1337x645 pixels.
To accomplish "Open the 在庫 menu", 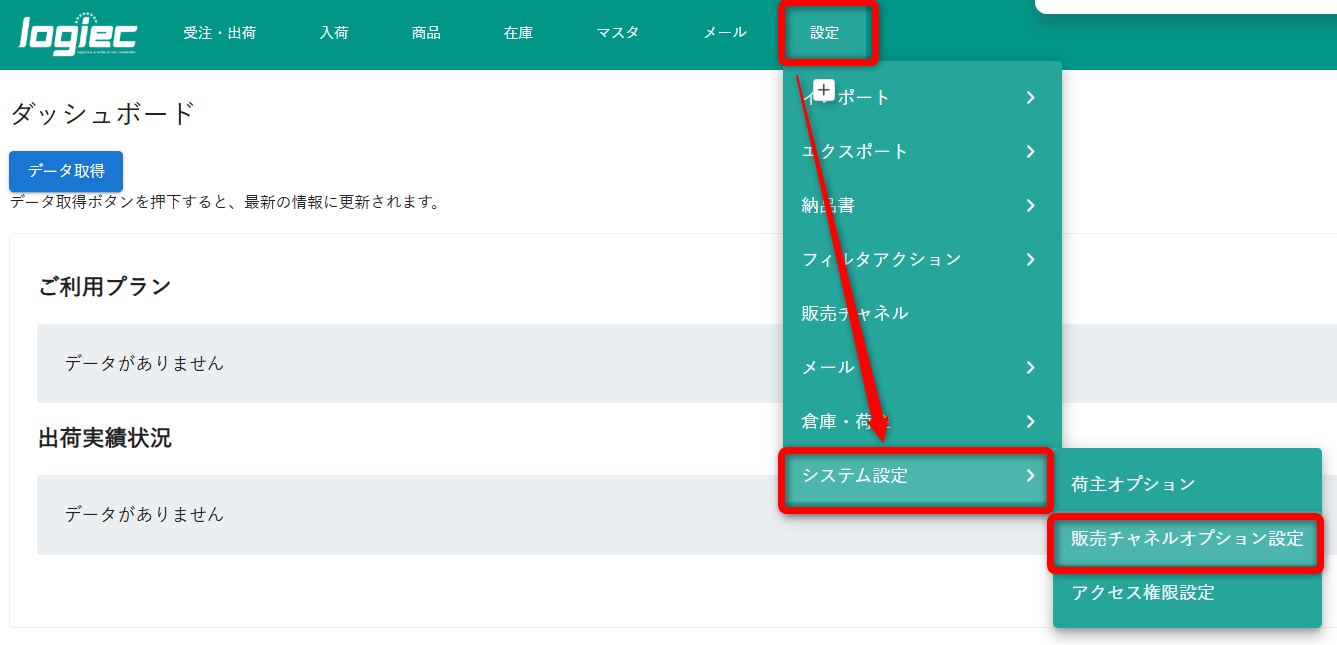I will [x=518, y=33].
